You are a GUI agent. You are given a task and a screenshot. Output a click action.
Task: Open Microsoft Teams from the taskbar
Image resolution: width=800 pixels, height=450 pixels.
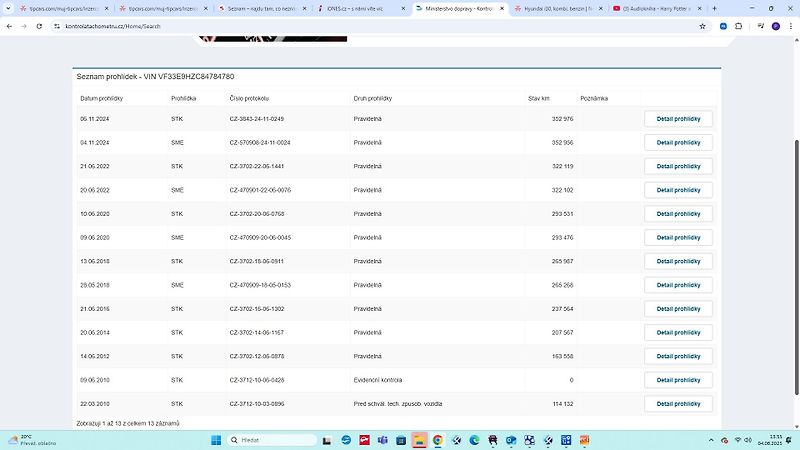(383, 440)
